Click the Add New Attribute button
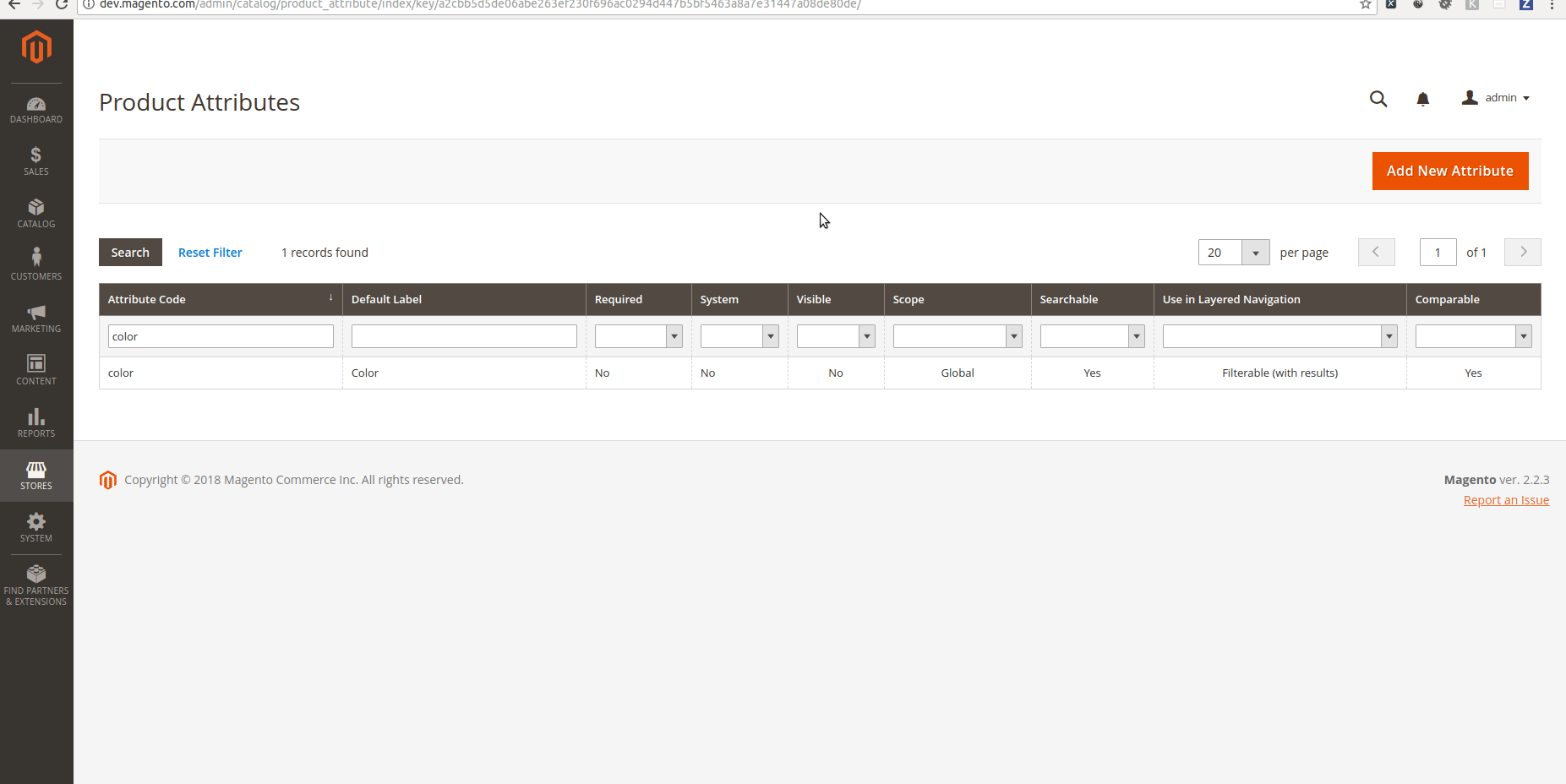The width and height of the screenshot is (1566, 784). 1449,171
